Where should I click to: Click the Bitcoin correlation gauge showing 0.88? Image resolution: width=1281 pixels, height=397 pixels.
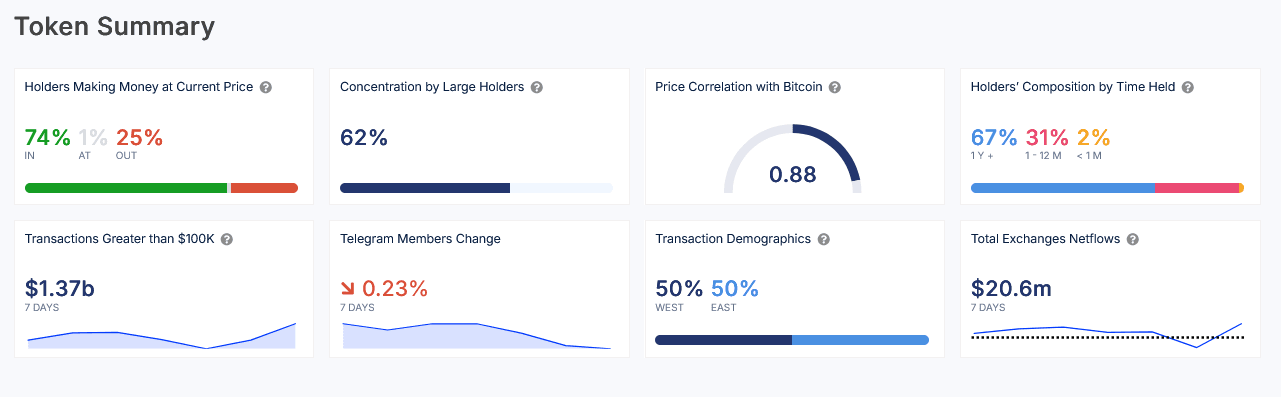[x=792, y=158]
